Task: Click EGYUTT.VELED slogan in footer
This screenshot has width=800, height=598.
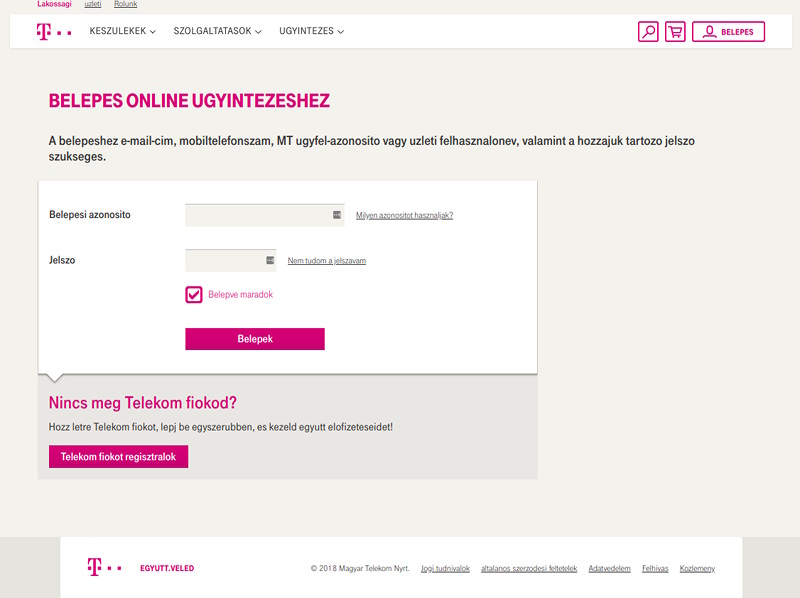Action: coord(167,568)
